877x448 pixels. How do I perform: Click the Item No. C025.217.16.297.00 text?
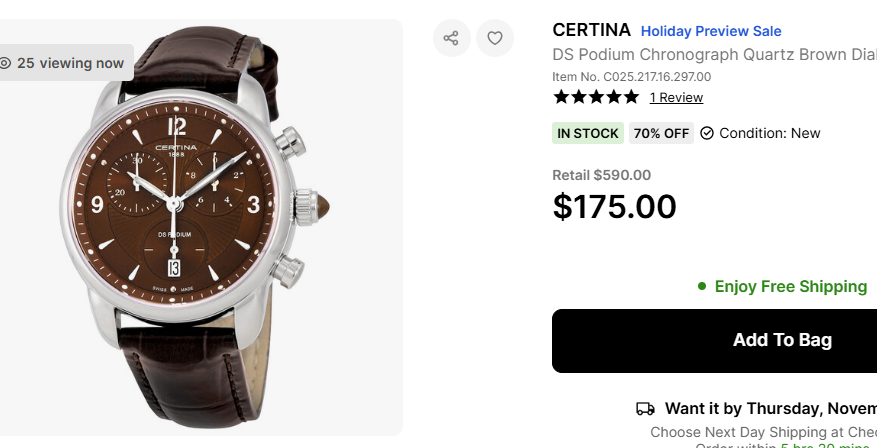pos(632,76)
